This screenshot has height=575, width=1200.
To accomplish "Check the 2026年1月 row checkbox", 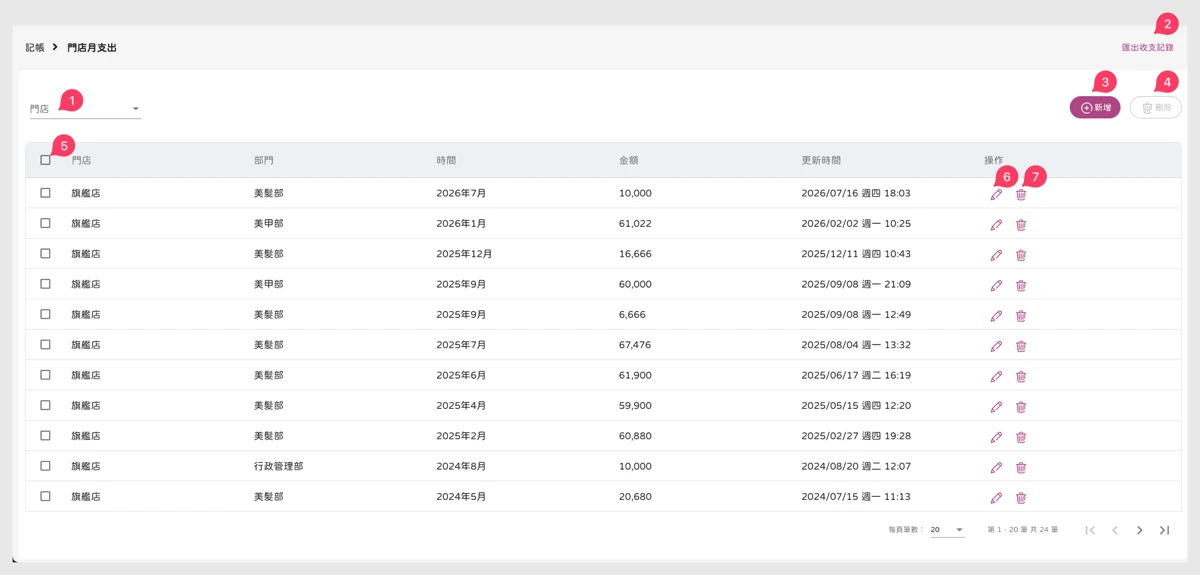I will pos(45,223).
